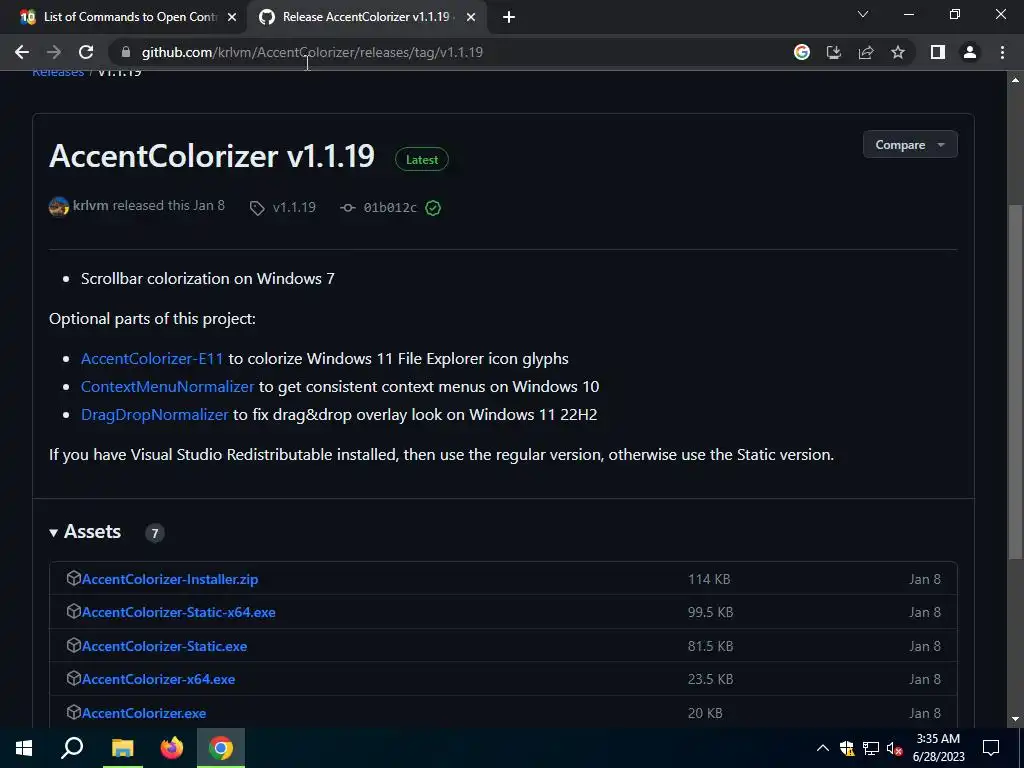Close the List of Commands tab
Viewport: 1024px width, 768px height.
[x=232, y=18]
